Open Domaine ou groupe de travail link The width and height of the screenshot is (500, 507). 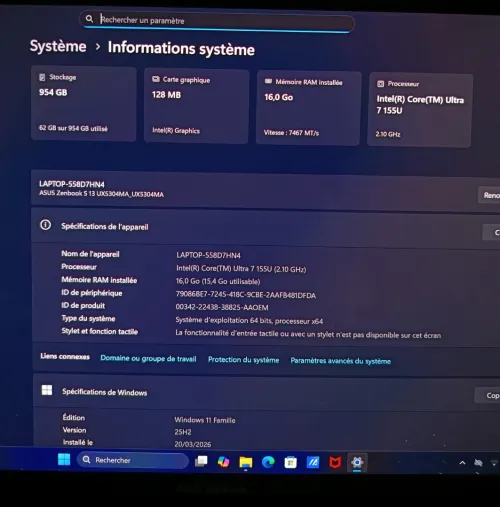(148, 358)
